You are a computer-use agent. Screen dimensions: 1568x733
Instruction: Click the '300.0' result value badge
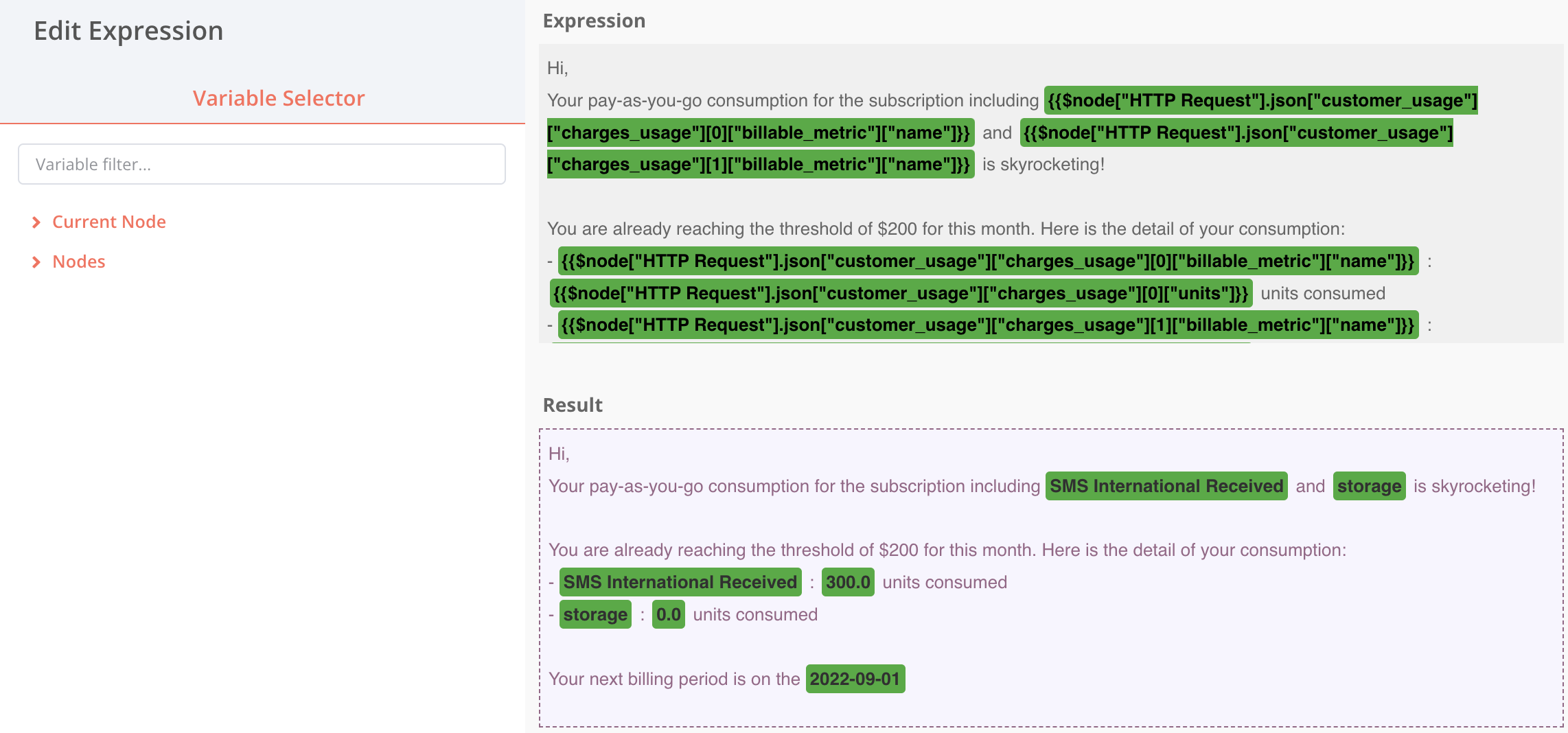coord(848,582)
